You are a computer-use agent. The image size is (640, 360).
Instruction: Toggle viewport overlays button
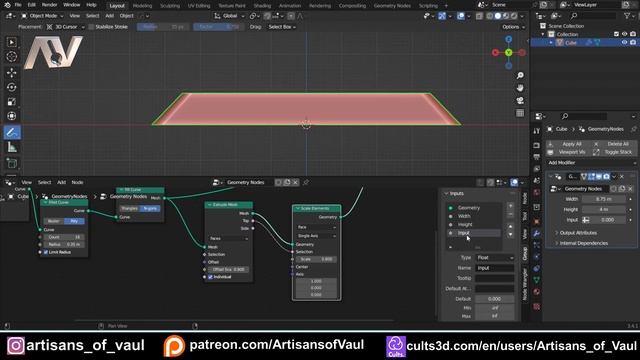click(460, 16)
